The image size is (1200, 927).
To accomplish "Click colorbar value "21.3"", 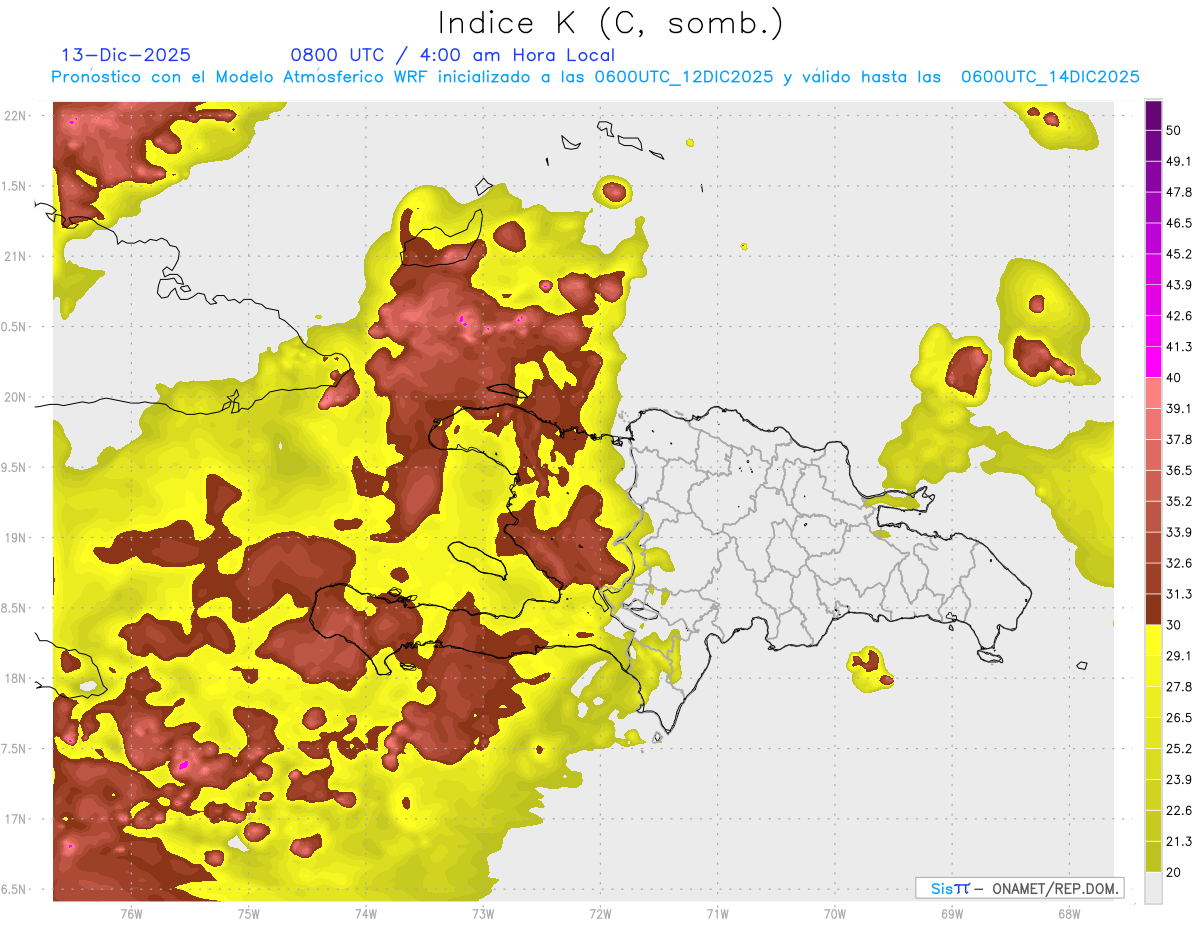I will click(1179, 842).
